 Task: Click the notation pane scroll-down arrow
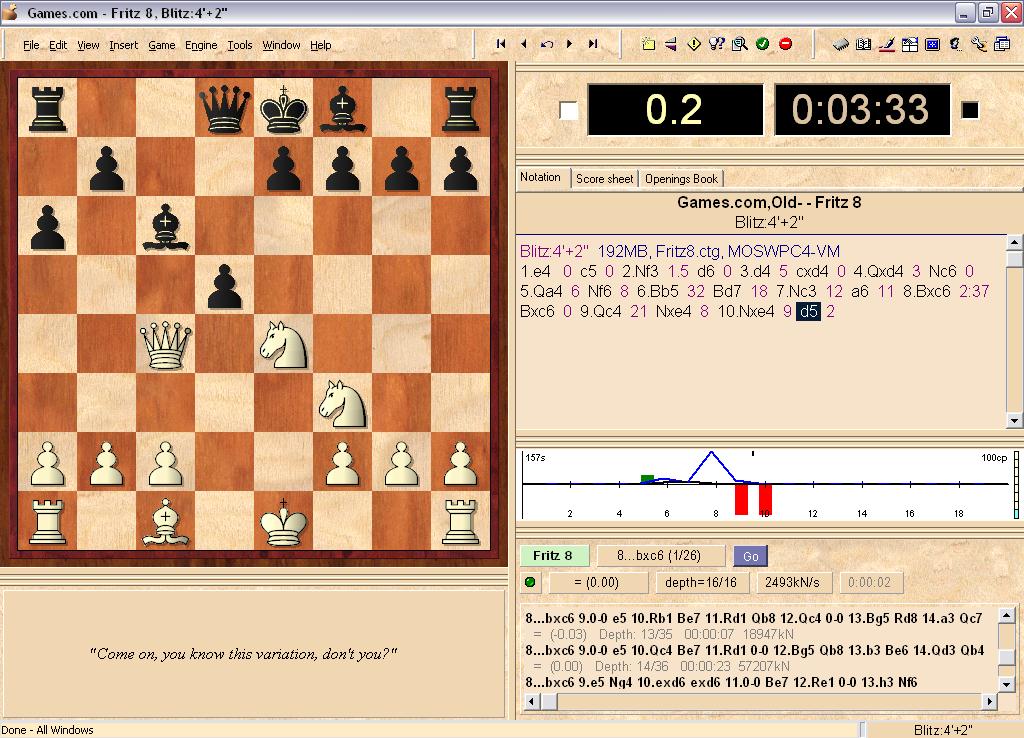(1014, 421)
